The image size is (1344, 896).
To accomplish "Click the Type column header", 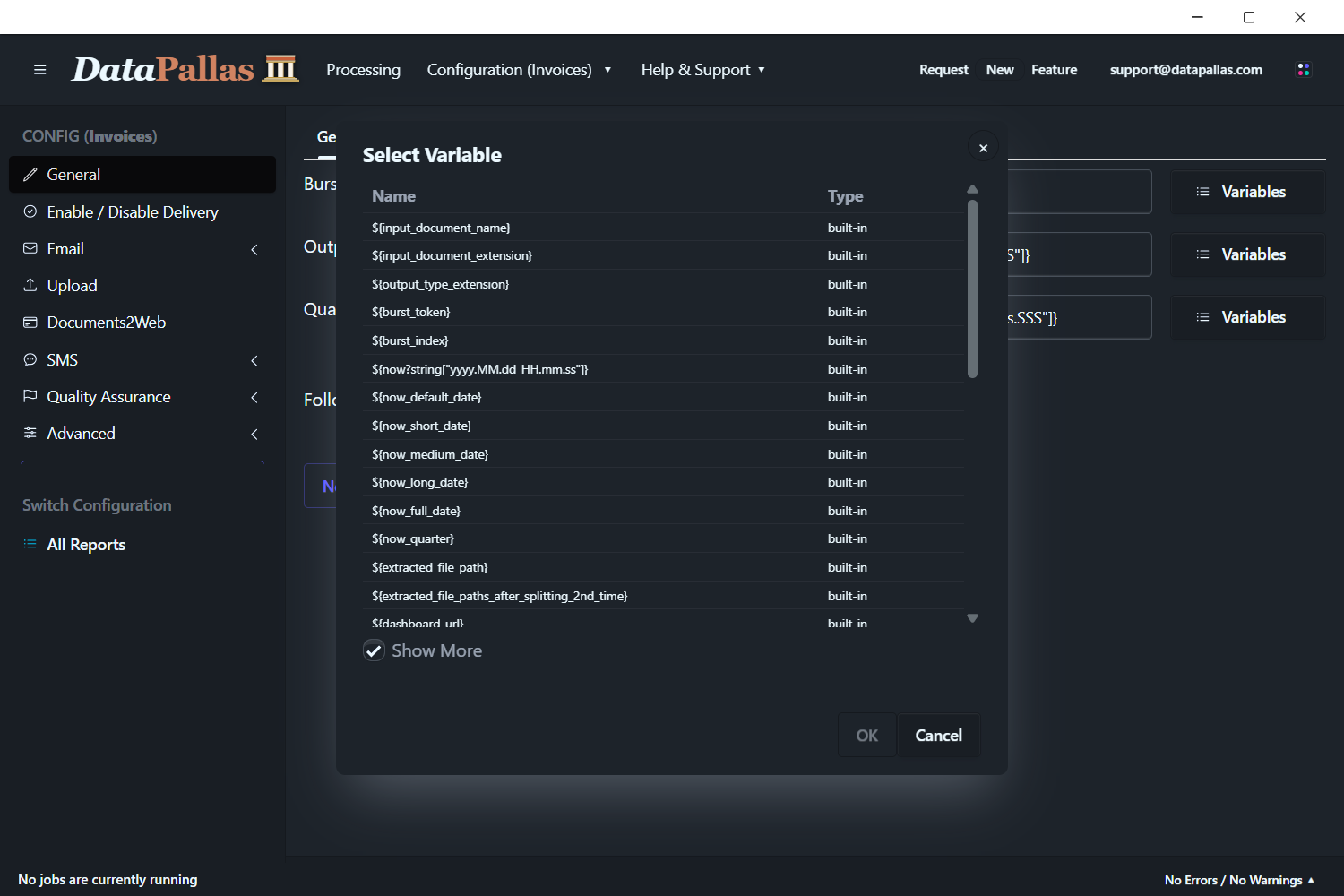I will click(845, 196).
